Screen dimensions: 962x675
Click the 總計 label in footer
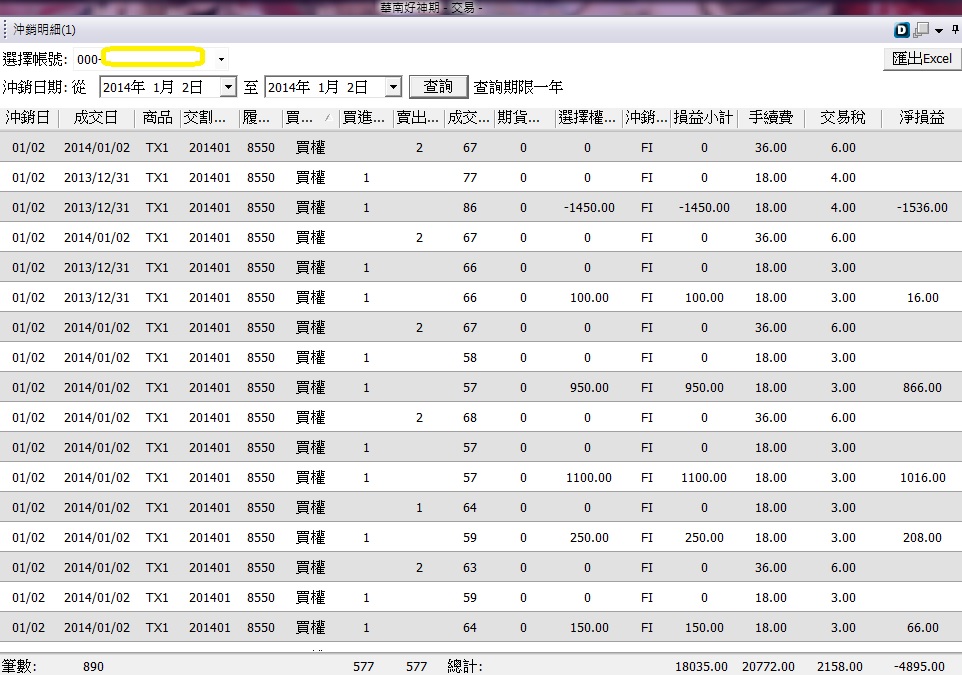(464, 666)
